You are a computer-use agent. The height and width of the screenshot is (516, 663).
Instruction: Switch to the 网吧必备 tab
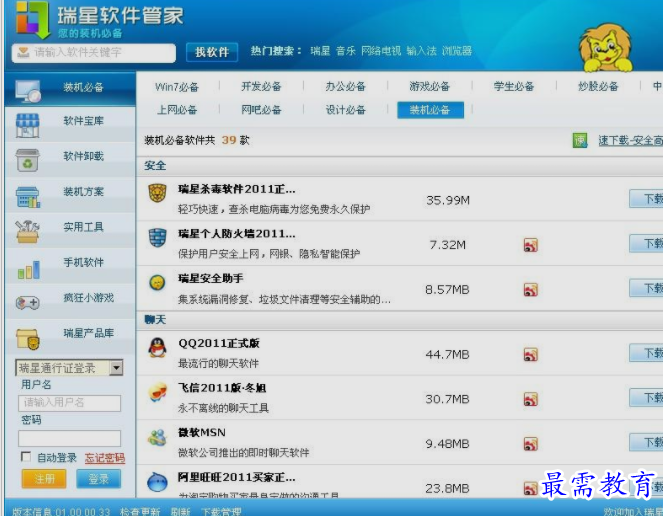261,110
